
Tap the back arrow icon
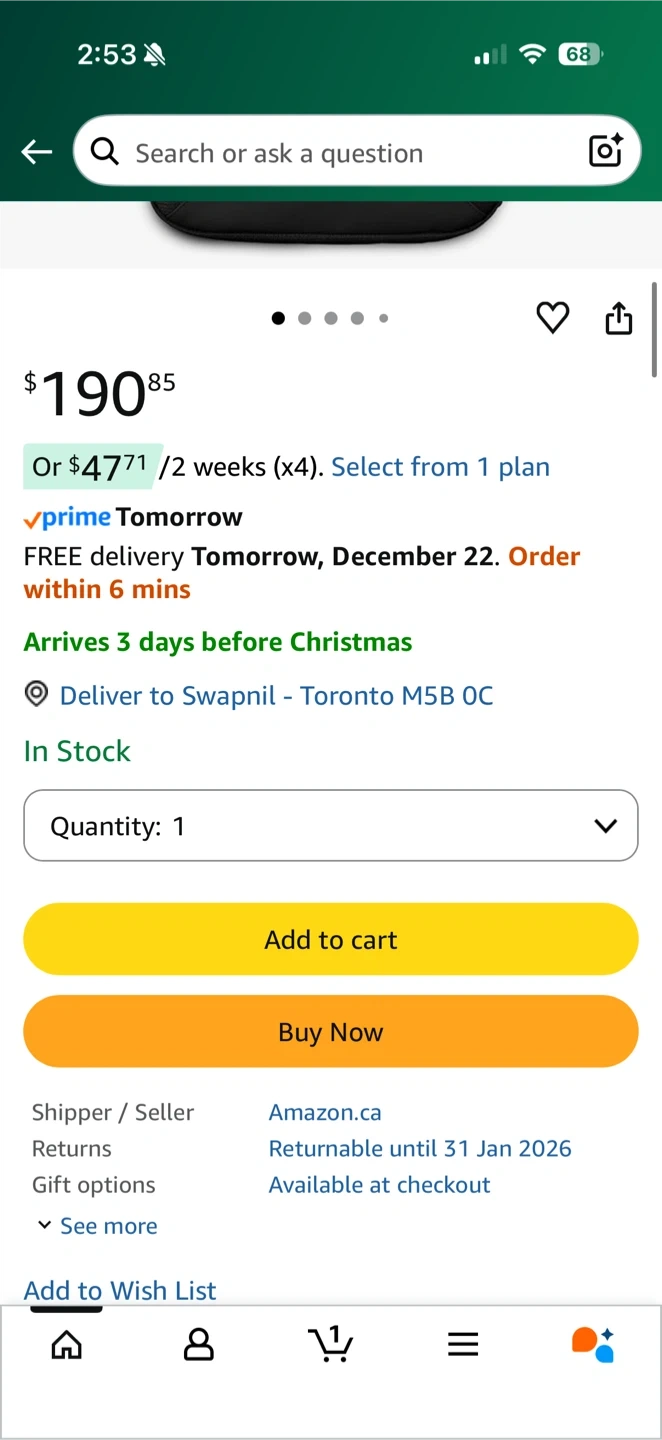pos(37,152)
